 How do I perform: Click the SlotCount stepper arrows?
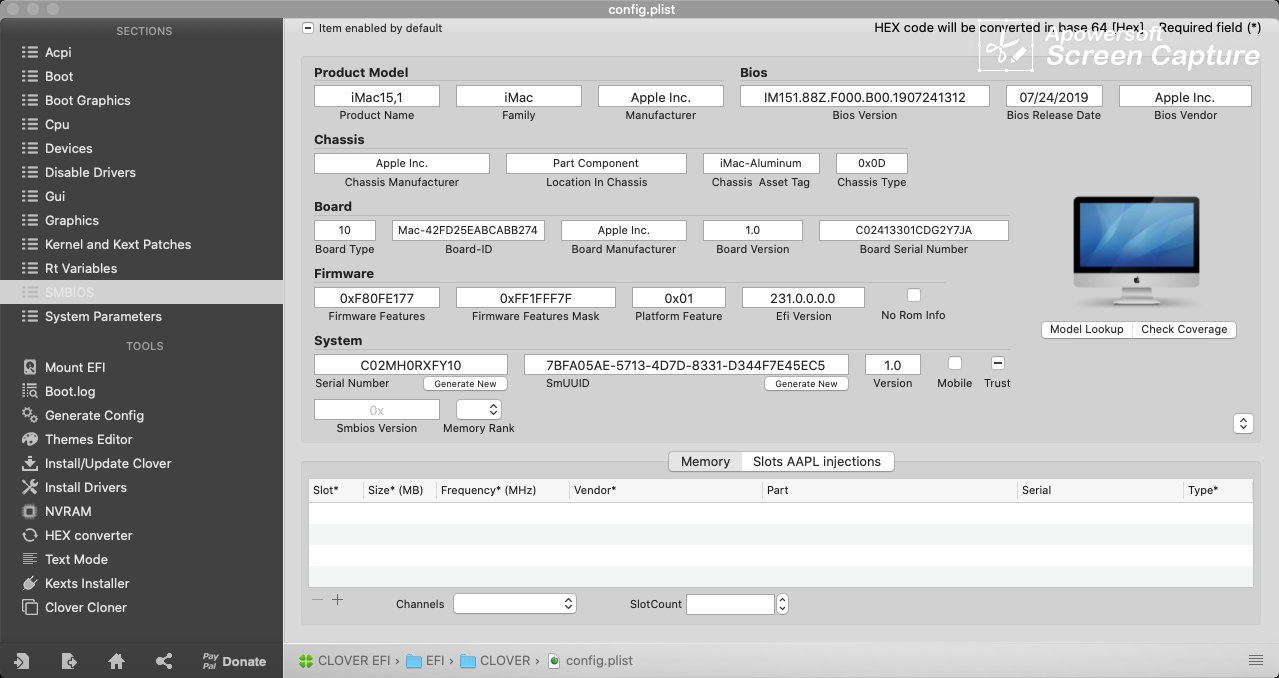click(782, 603)
